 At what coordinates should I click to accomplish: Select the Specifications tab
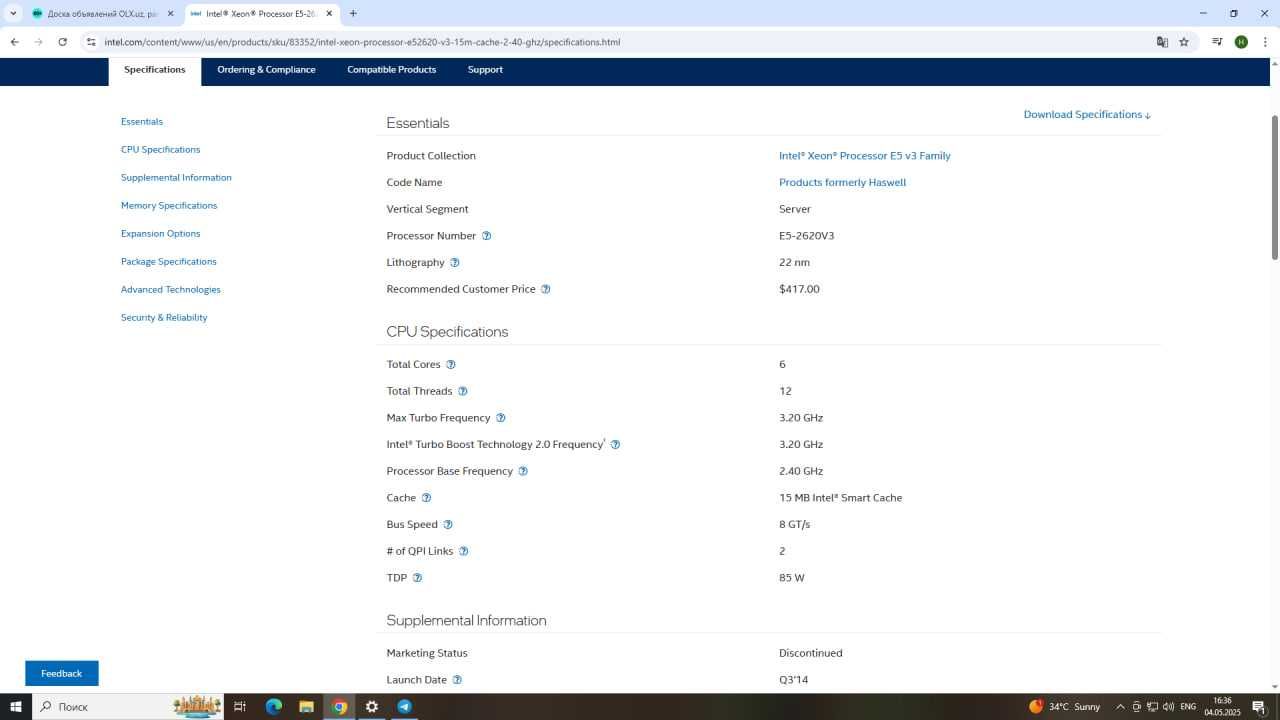pos(155,70)
